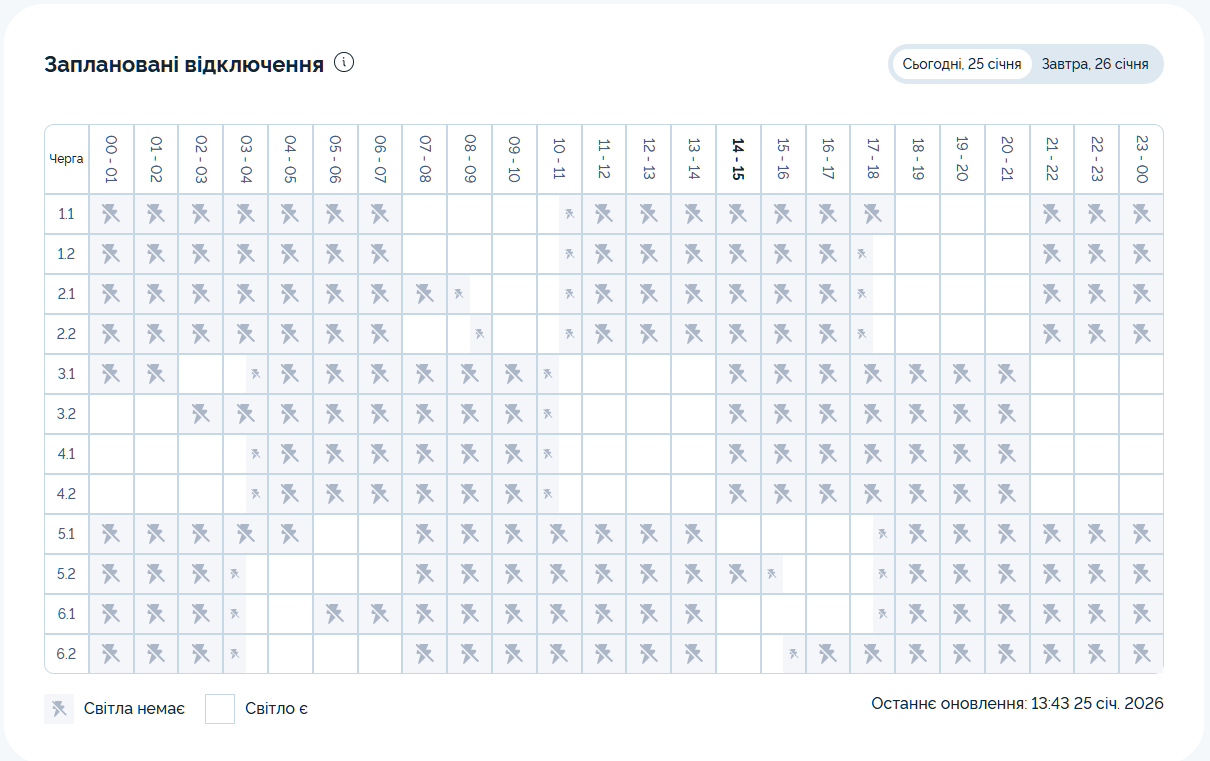Select queue 6.2 row label
The image size is (1210, 761).
click(66, 654)
